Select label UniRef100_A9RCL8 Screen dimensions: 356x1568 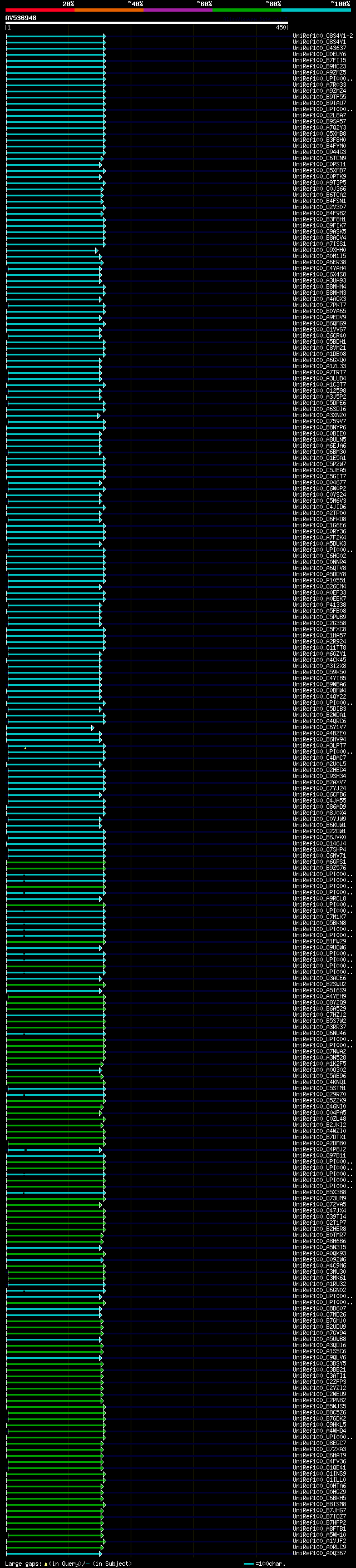click(x=319, y=898)
